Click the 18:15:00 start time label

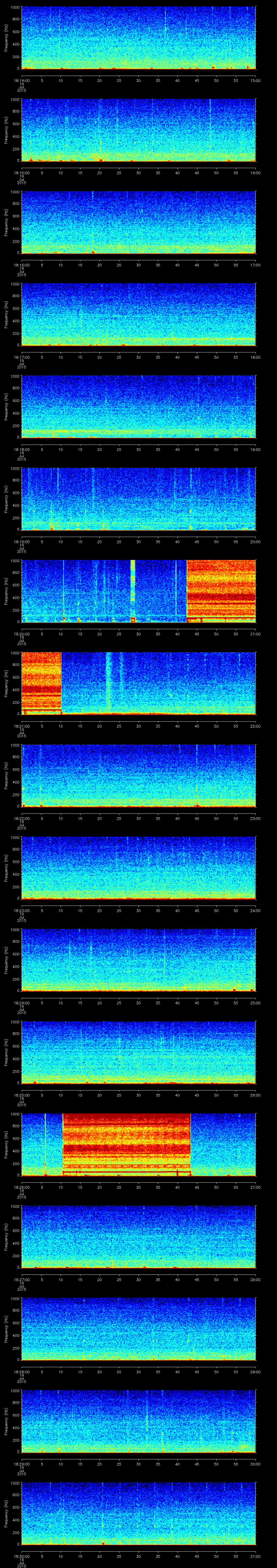pos(21,173)
